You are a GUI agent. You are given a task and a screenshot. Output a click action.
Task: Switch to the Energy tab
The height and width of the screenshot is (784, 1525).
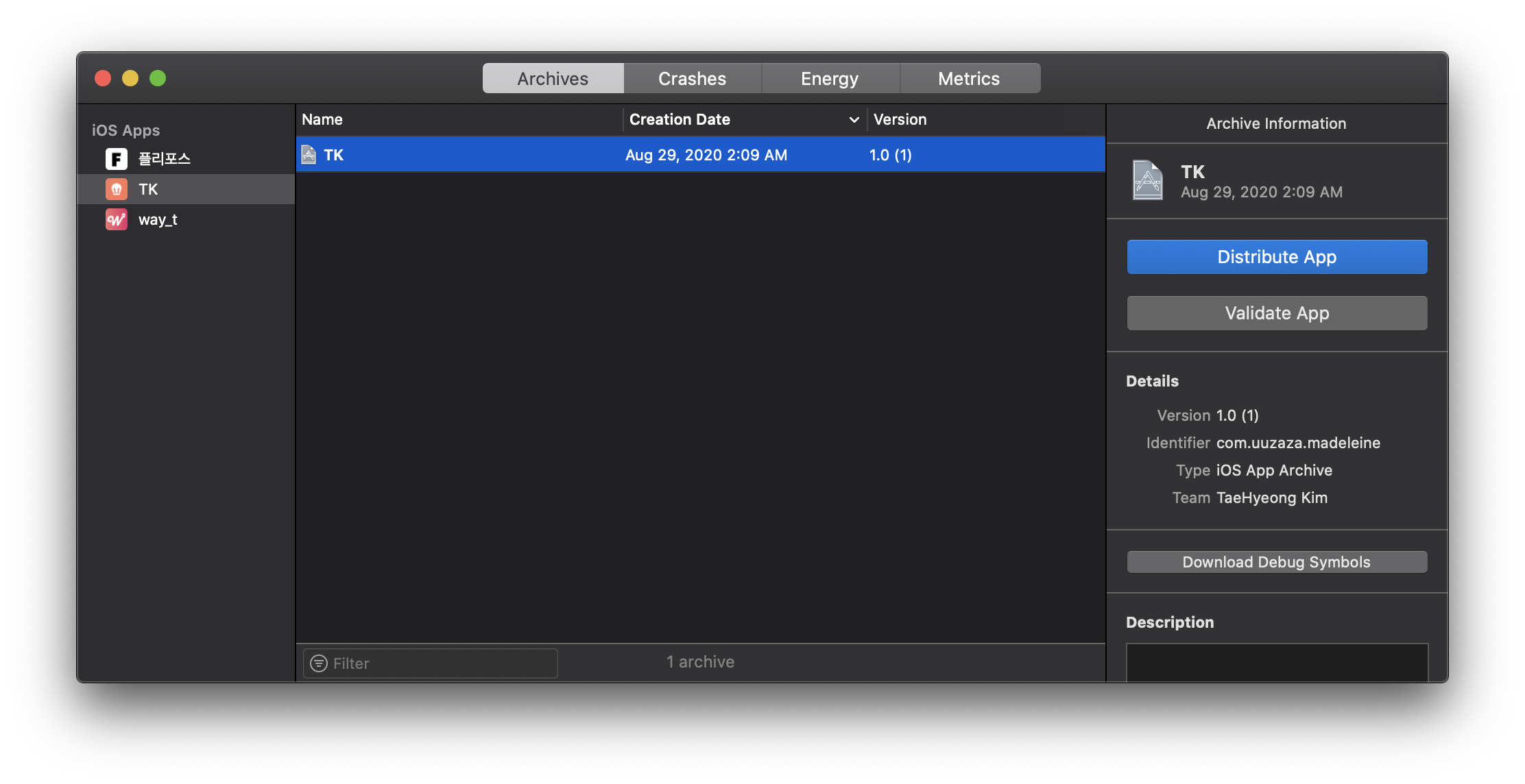point(830,79)
